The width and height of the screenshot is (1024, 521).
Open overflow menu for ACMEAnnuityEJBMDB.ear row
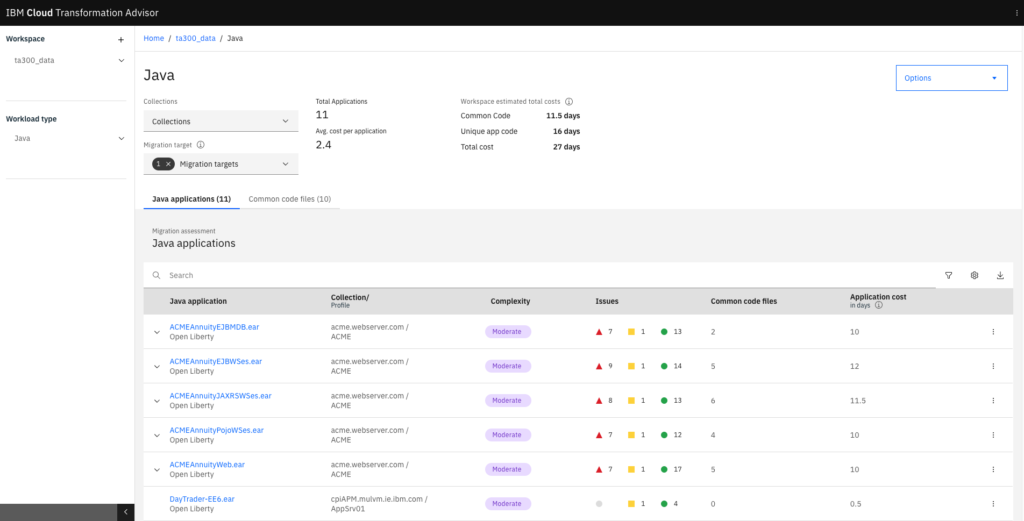pyautogui.click(x=992, y=332)
